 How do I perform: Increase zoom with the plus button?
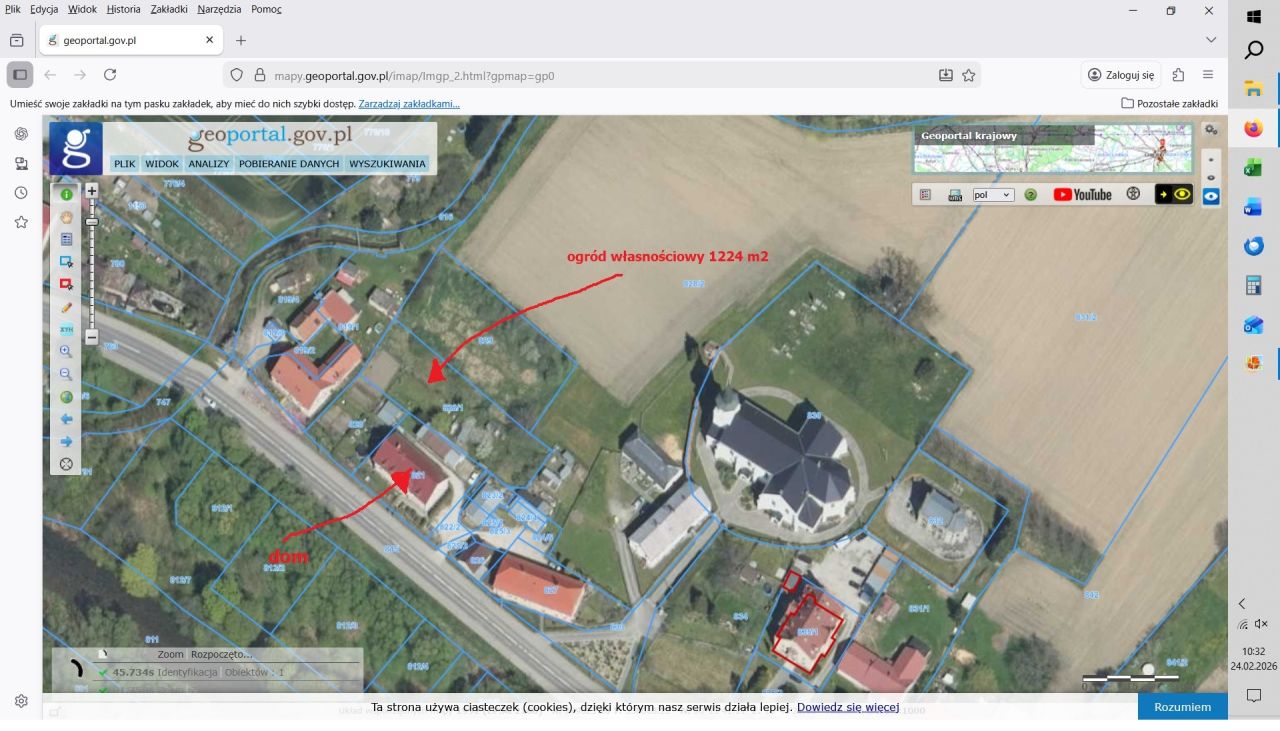(x=92, y=190)
